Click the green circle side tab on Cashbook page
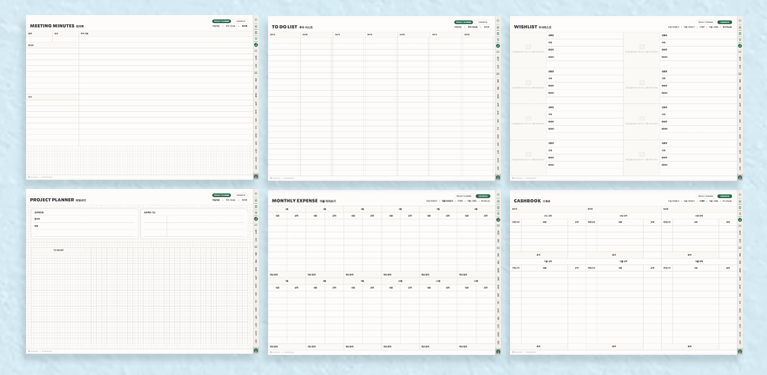The height and width of the screenshot is (375, 767). [x=740, y=220]
